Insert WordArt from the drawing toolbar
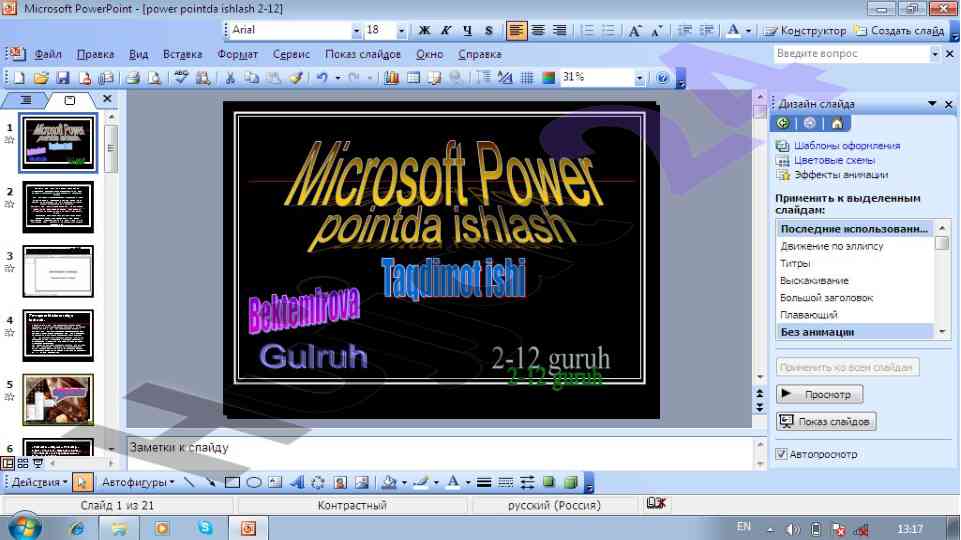The width and height of the screenshot is (961, 540). [297, 482]
